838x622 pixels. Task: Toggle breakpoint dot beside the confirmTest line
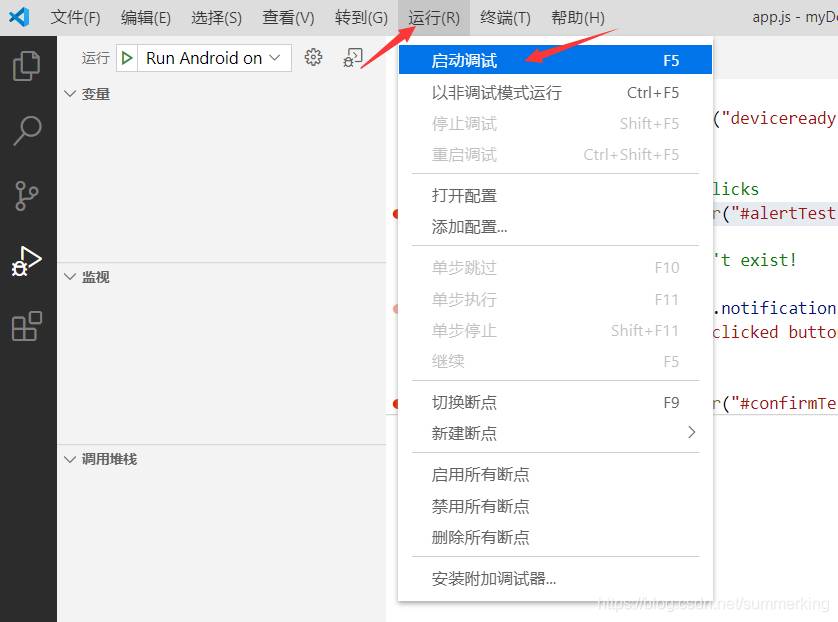(x=396, y=403)
